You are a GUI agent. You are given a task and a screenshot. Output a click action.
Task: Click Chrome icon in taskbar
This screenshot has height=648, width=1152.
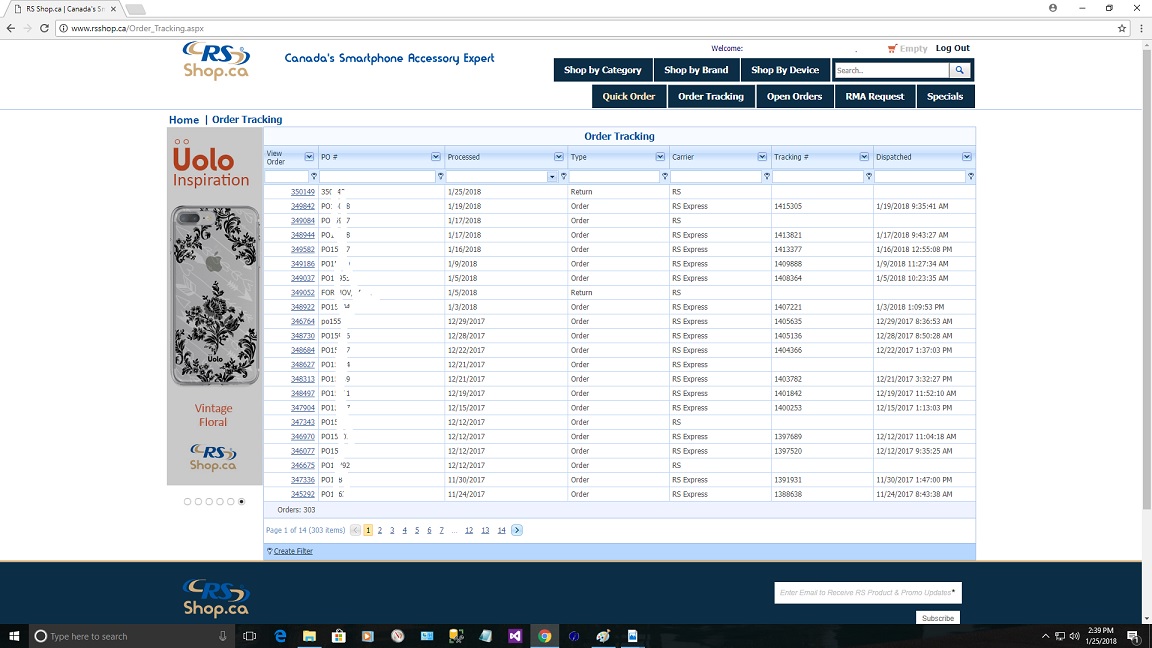(x=544, y=636)
